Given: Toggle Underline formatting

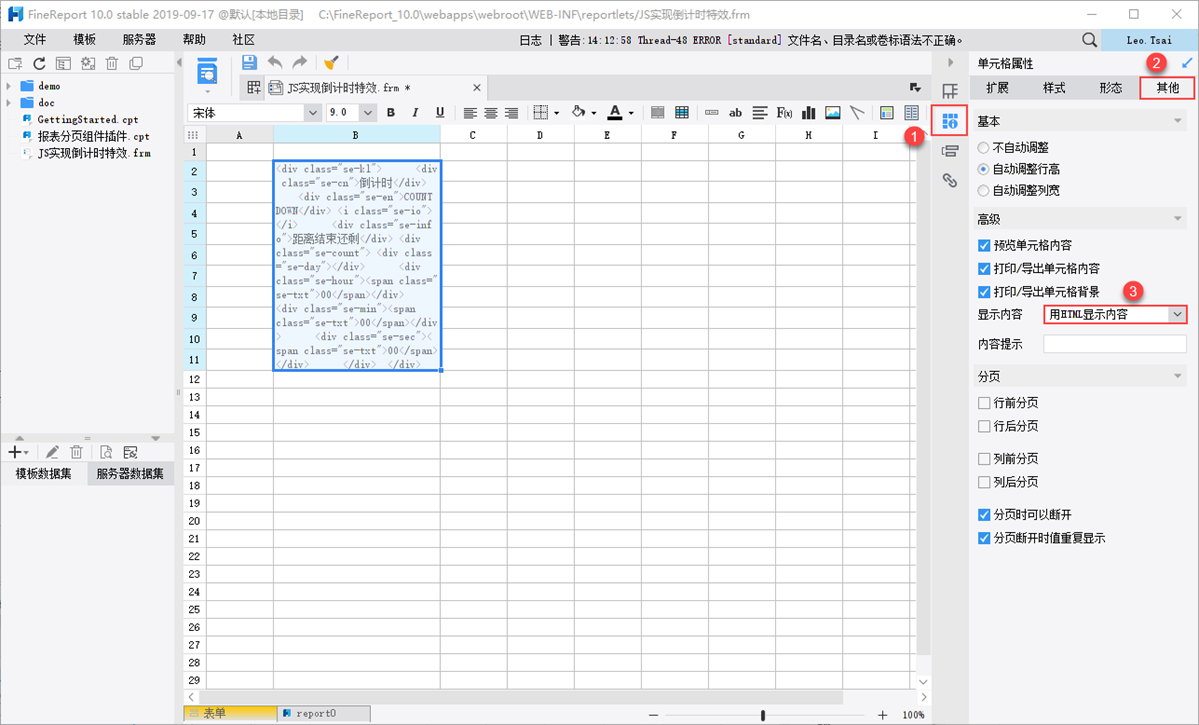Looking at the screenshot, I should tap(440, 112).
